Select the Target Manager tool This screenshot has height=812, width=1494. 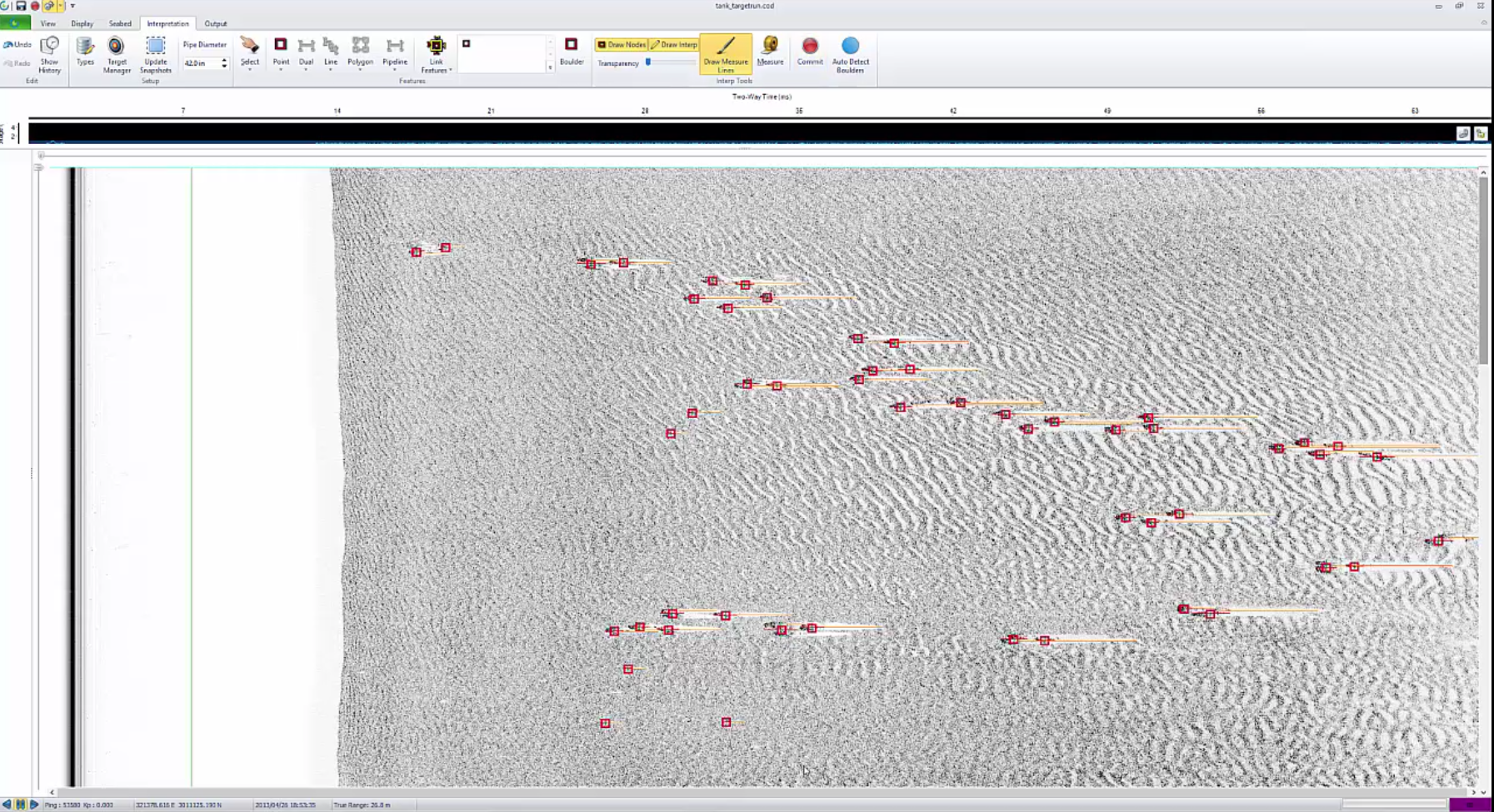coord(115,54)
